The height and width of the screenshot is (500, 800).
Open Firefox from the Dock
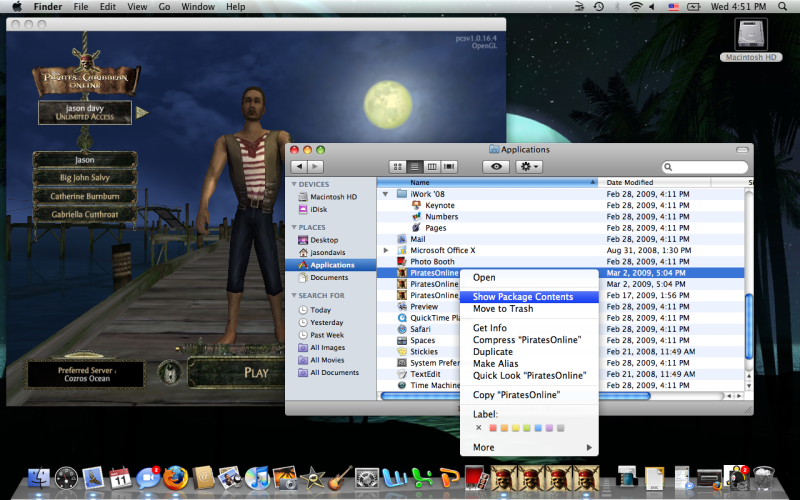pyautogui.click(x=175, y=478)
